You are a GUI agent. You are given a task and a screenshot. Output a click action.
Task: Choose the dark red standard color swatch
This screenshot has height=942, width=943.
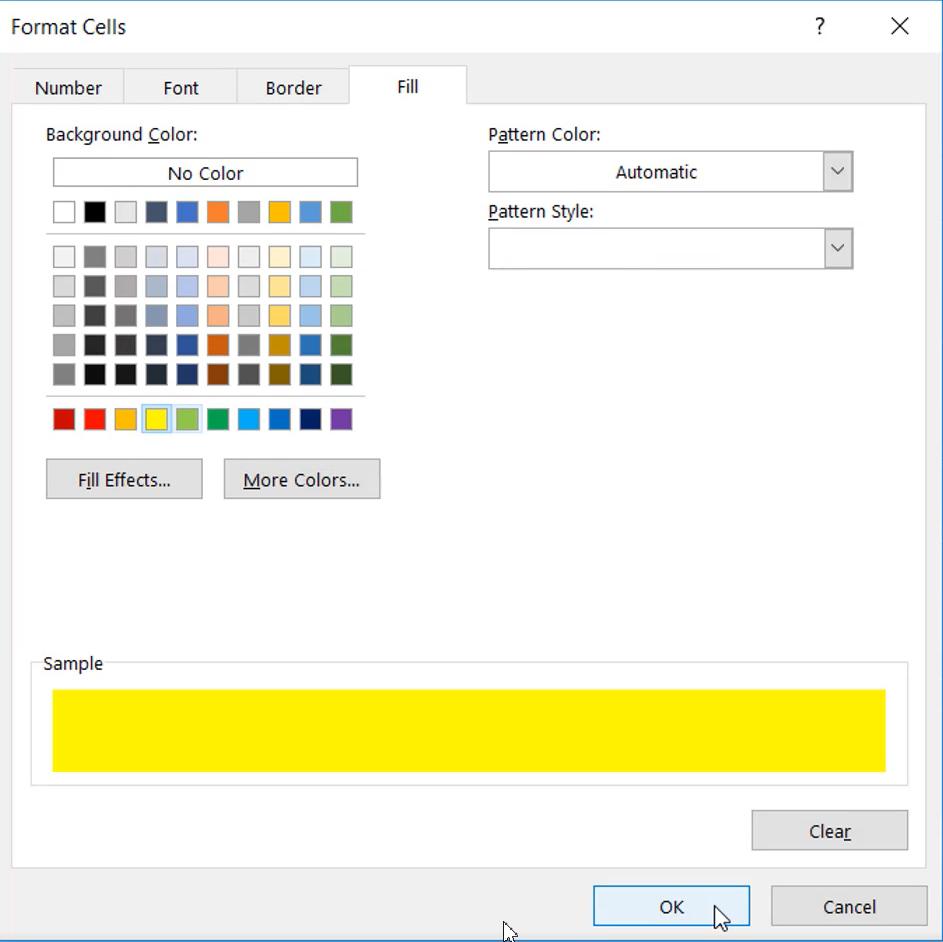64,419
